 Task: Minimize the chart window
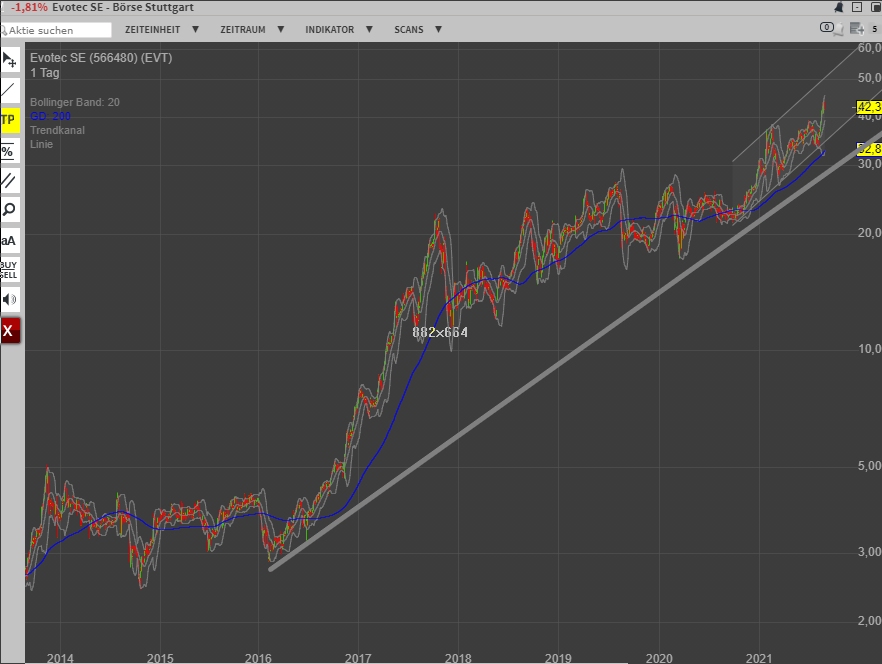click(857, 7)
